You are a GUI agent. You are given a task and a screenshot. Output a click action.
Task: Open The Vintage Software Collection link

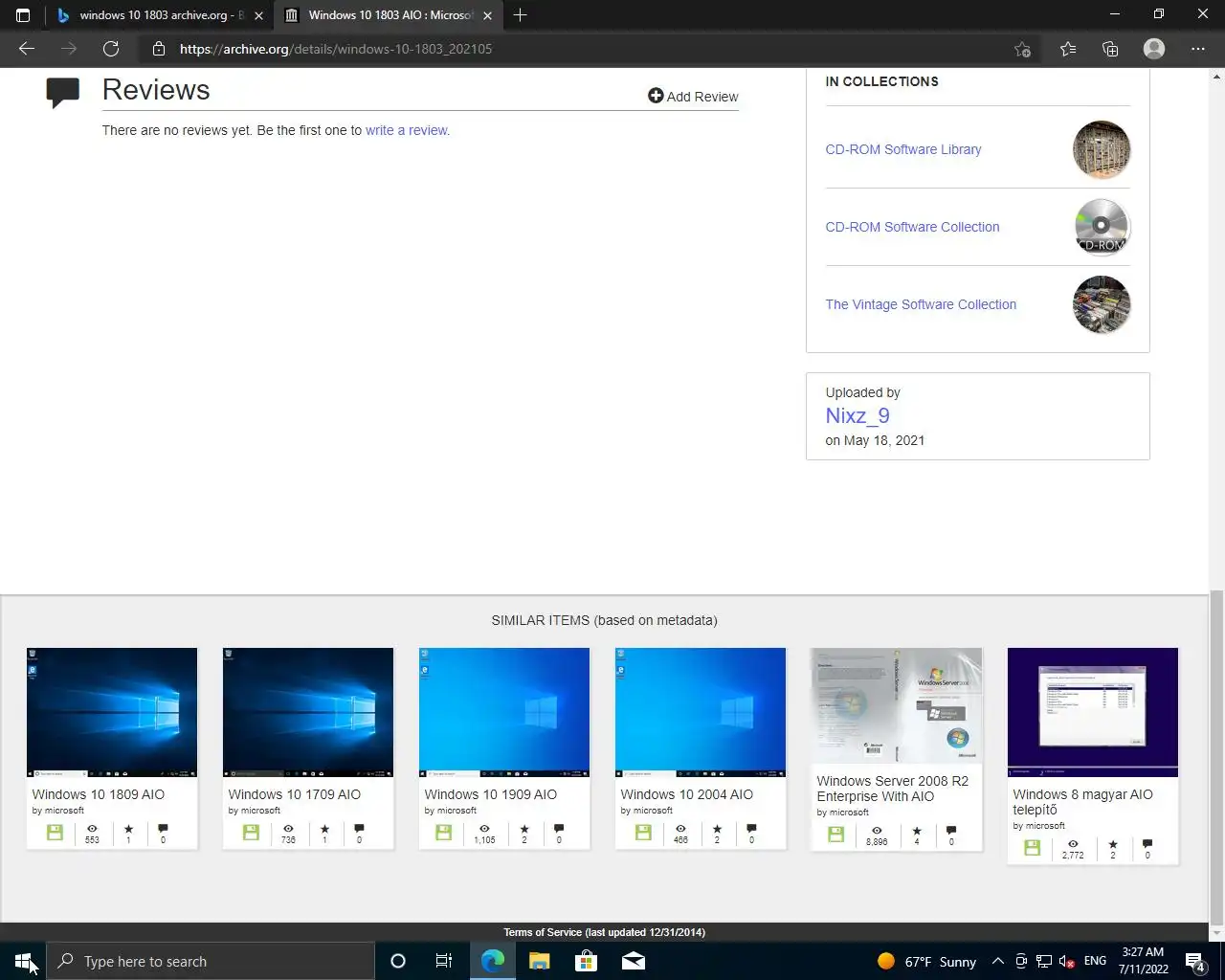921,304
